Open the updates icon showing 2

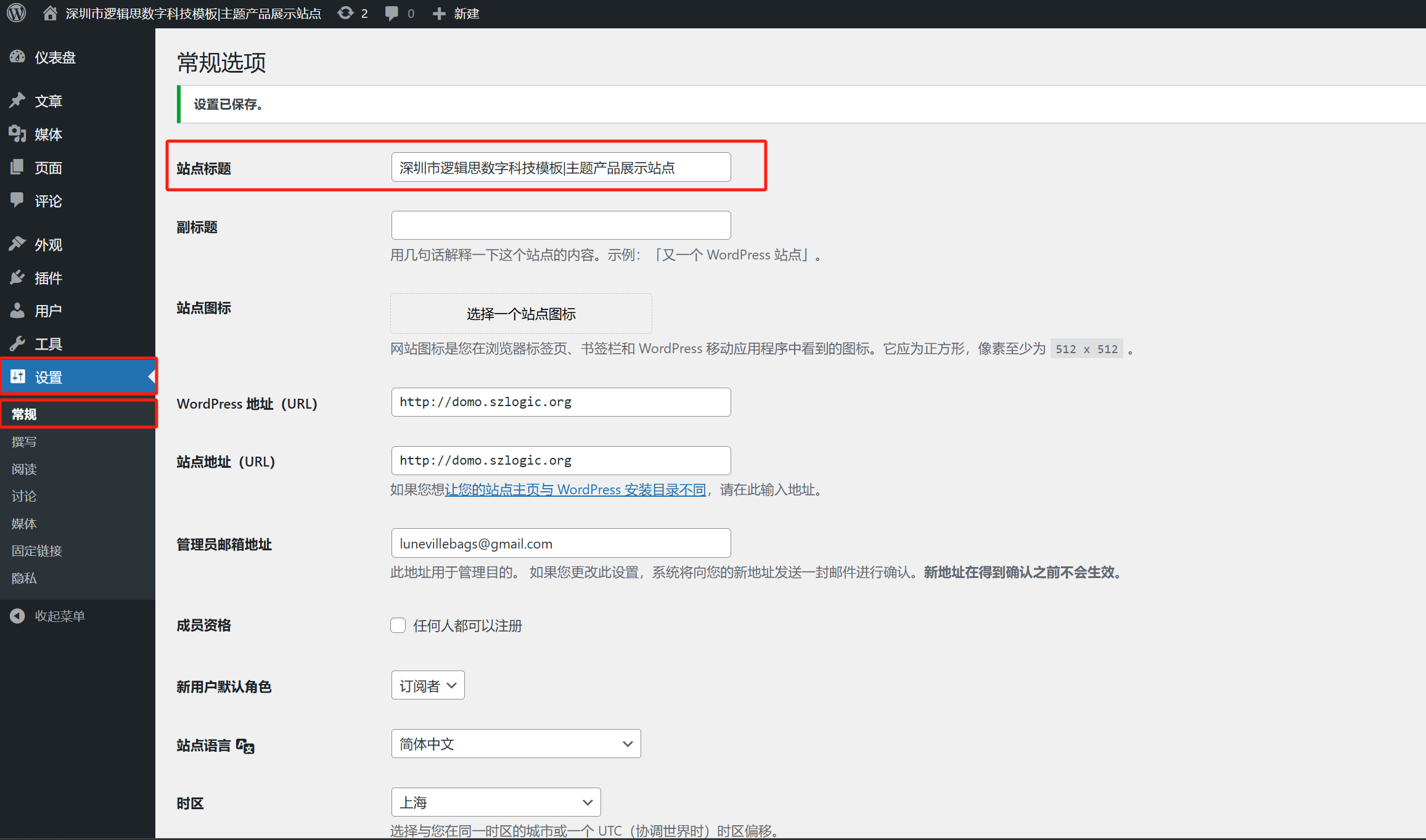pyautogui.click(x=345, y=14)
